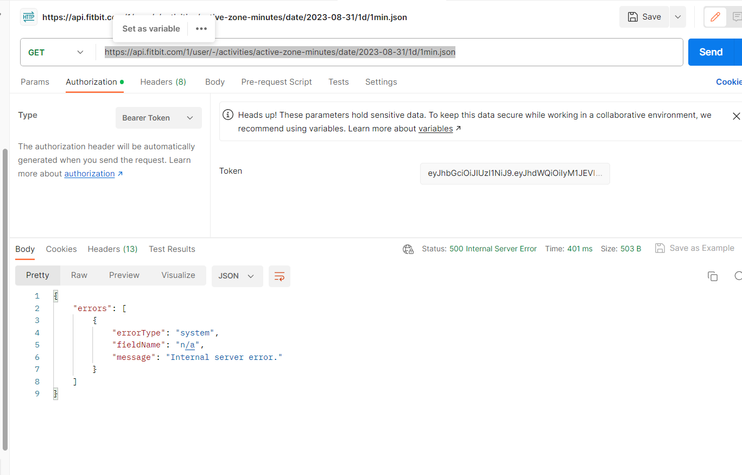Switch to Raw response view
The height and width of the screenshot is (475, 742).
(79, 275)
